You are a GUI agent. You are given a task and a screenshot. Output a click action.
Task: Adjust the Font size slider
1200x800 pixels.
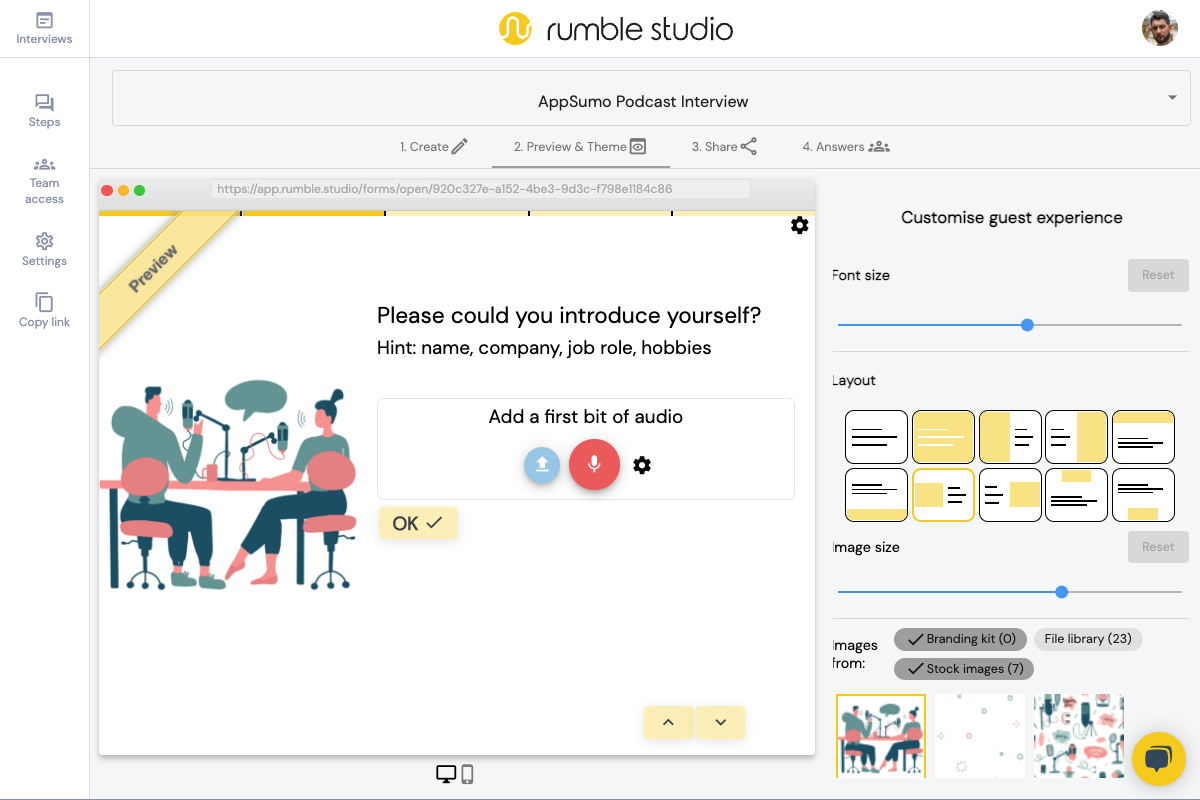(1027, 324)
